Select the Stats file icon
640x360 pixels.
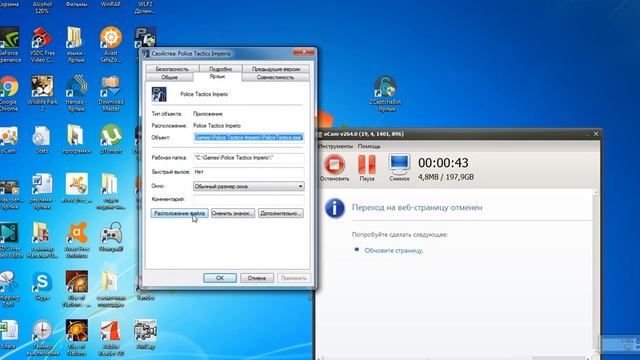pos(42,140)
